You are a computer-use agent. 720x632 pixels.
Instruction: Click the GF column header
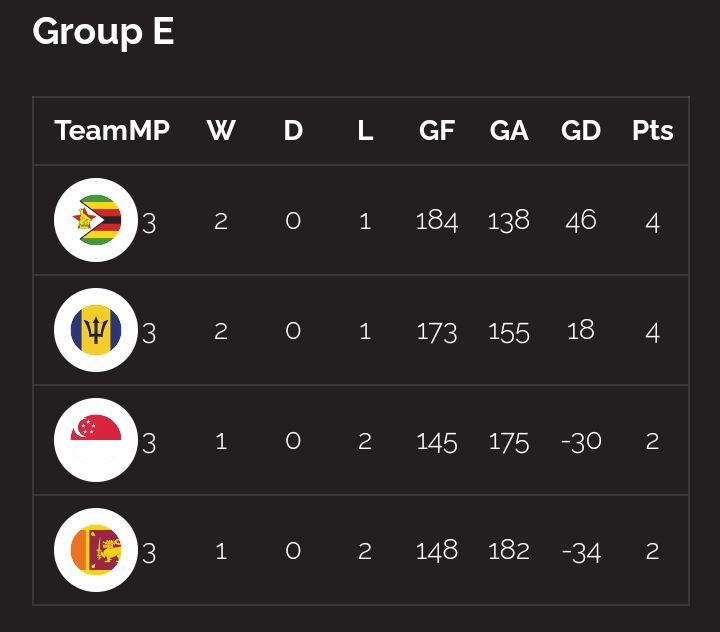coord(437,131)
